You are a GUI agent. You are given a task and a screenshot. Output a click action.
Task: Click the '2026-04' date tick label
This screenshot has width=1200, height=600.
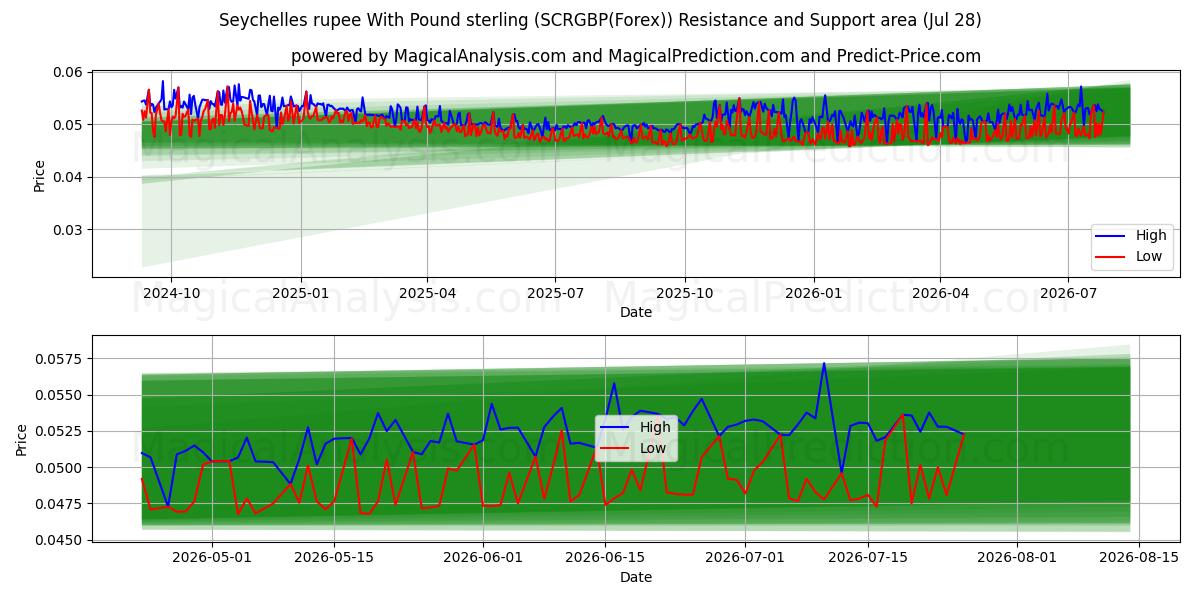939,294
